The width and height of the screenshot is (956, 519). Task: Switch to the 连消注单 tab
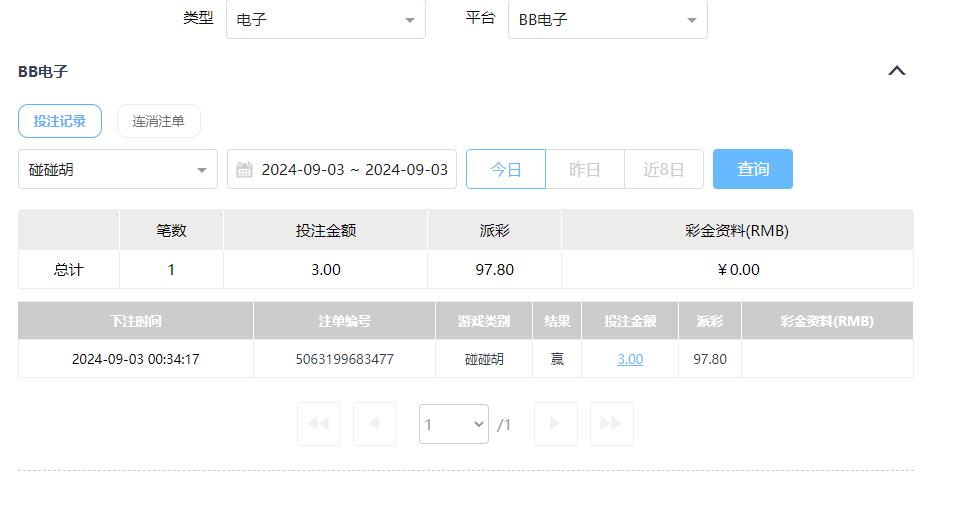[x=159, y=121]
